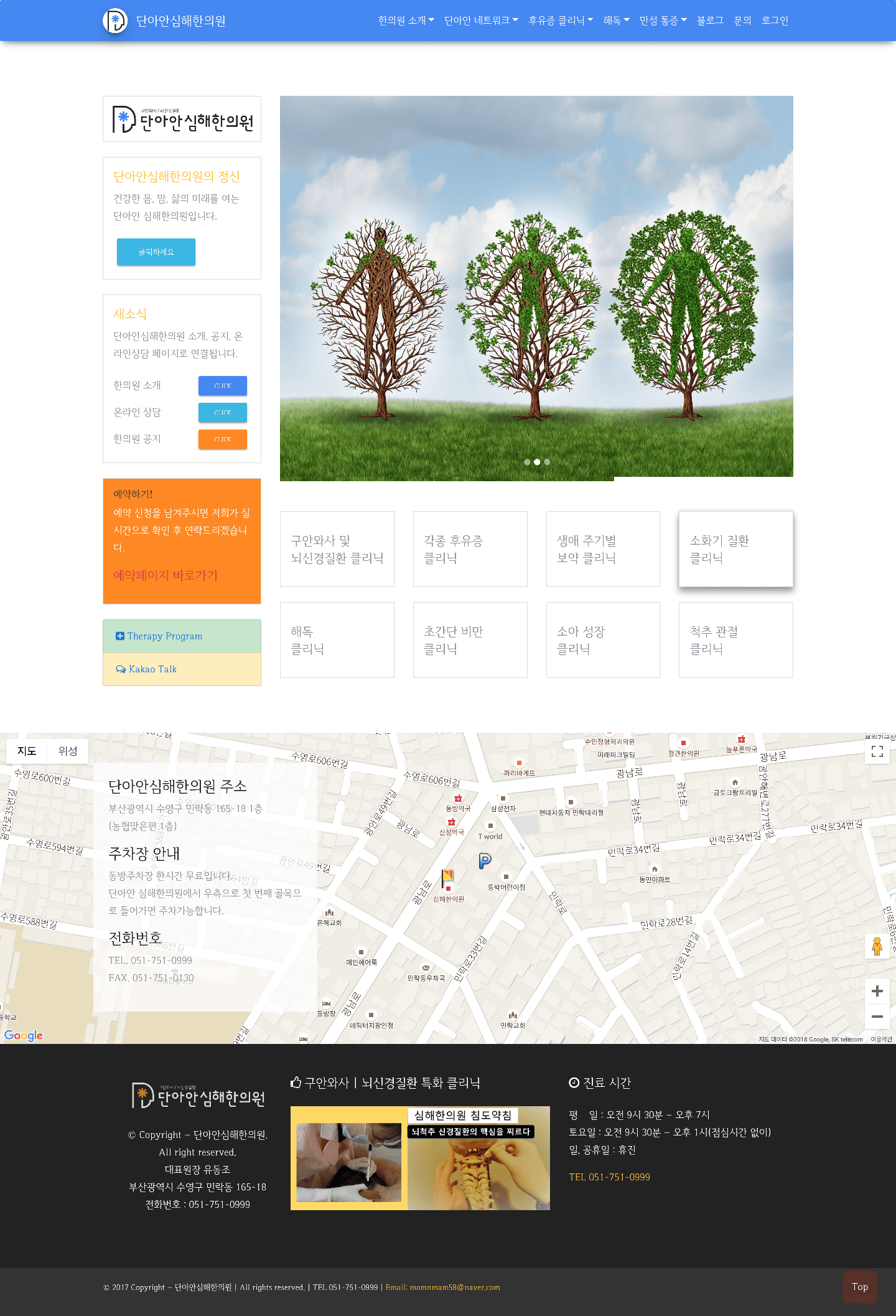
Task: Click the T world store map marker
Action: pos(490,826)
